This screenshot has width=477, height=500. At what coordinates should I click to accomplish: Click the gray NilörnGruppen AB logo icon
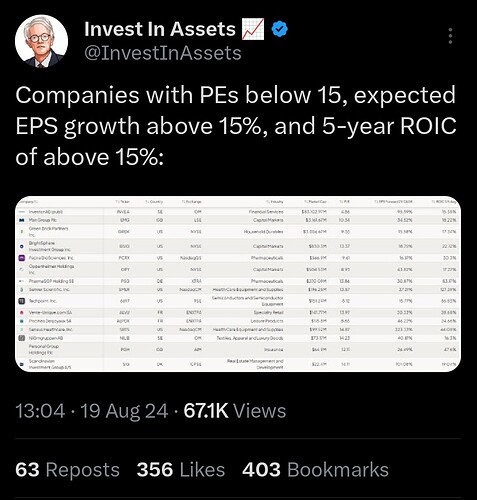click(22, 338)
